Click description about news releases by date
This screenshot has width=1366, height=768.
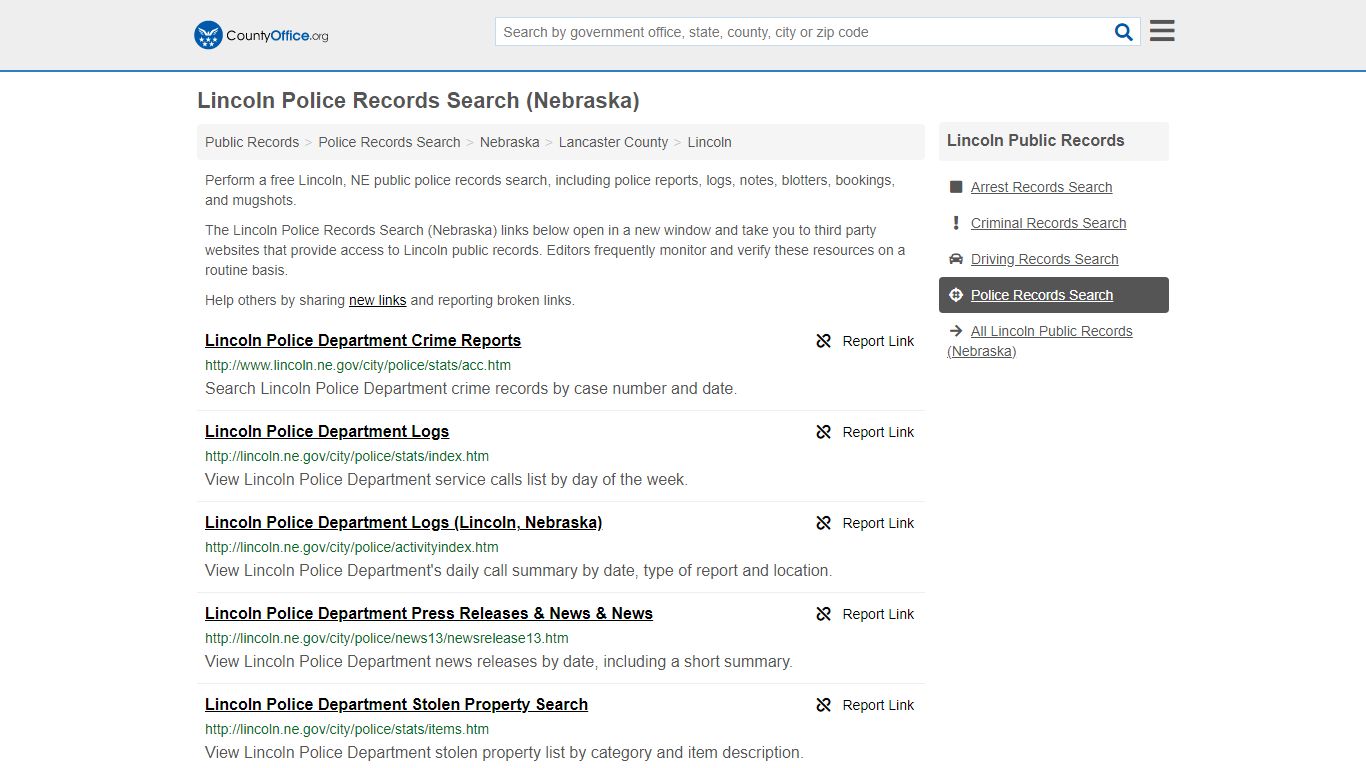[499, 661]
